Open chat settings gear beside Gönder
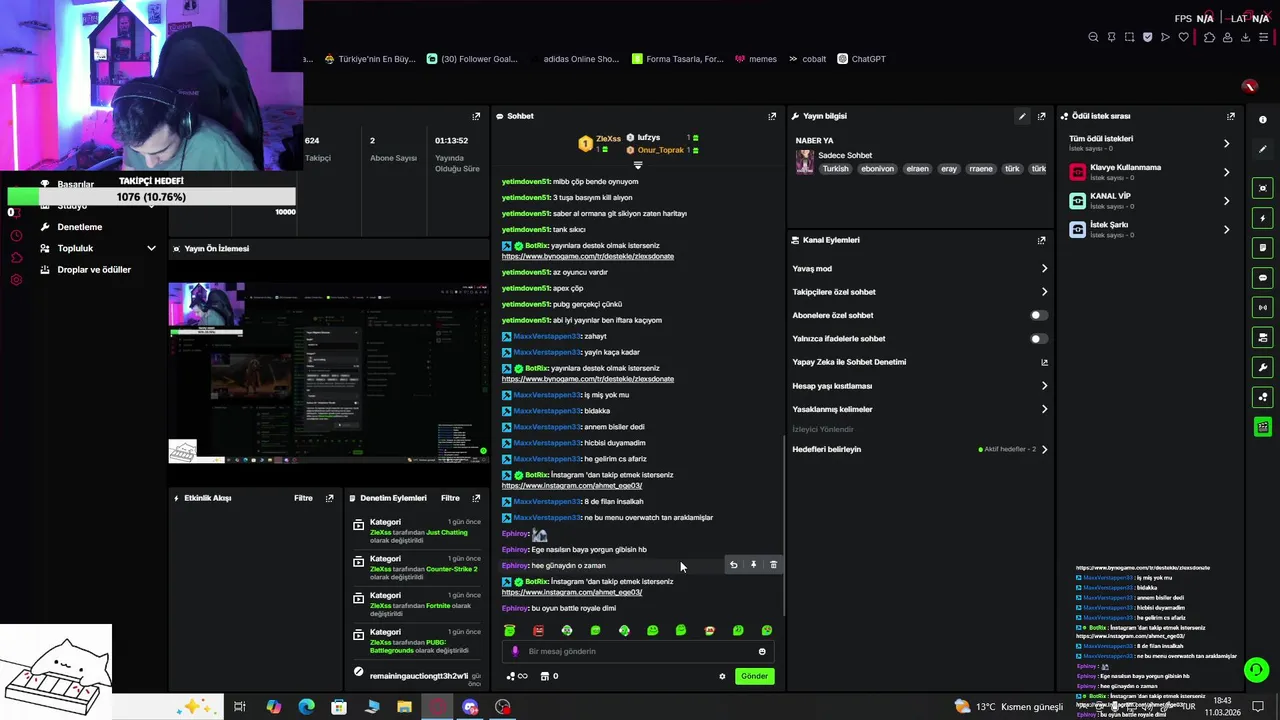 click(x=722, y=676)
